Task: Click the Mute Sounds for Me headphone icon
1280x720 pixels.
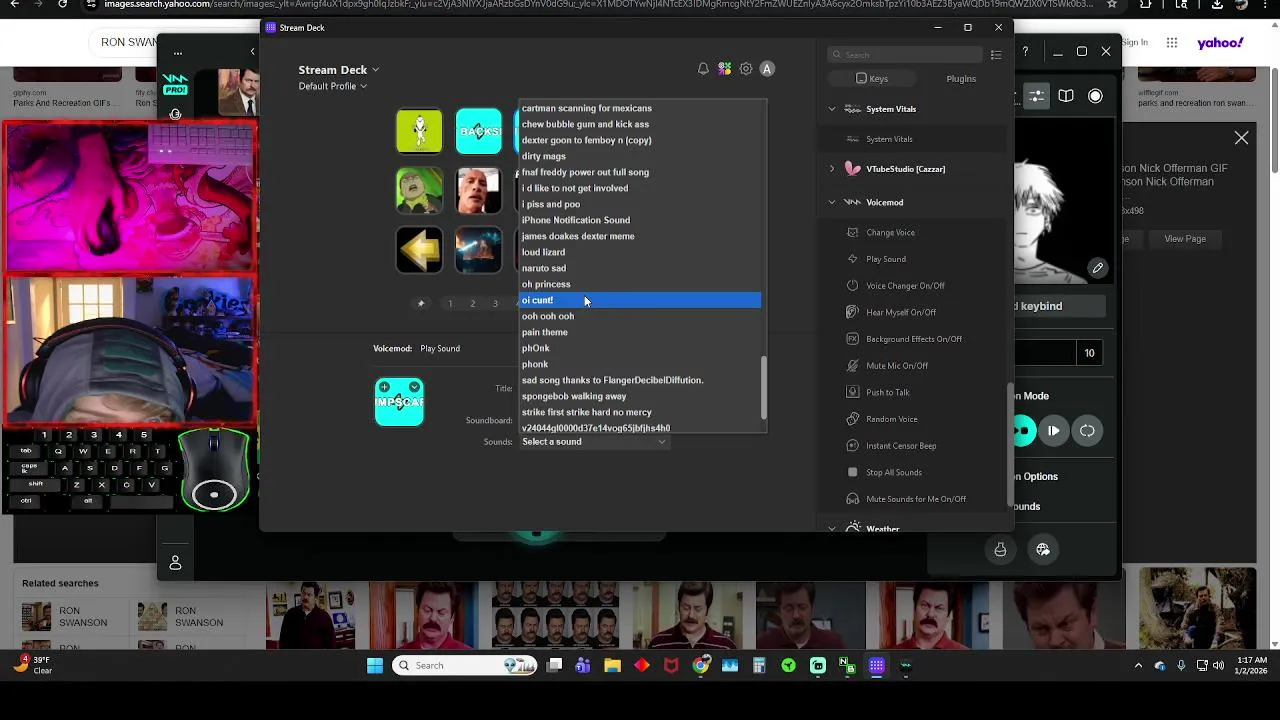Action: click(853, 499)
